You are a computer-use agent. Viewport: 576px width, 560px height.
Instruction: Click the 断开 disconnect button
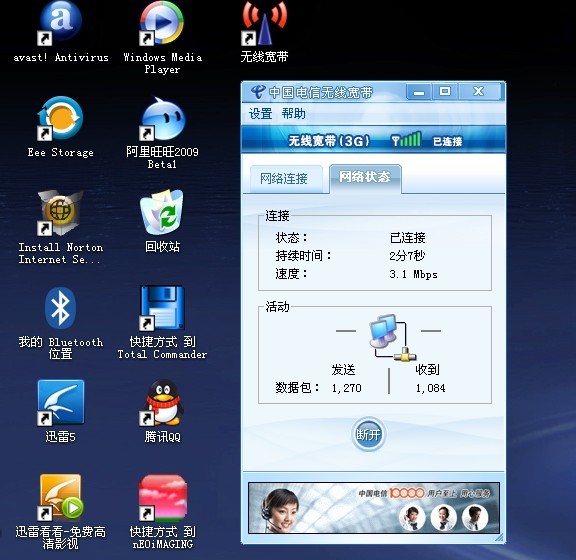click(x=368, y=435)
